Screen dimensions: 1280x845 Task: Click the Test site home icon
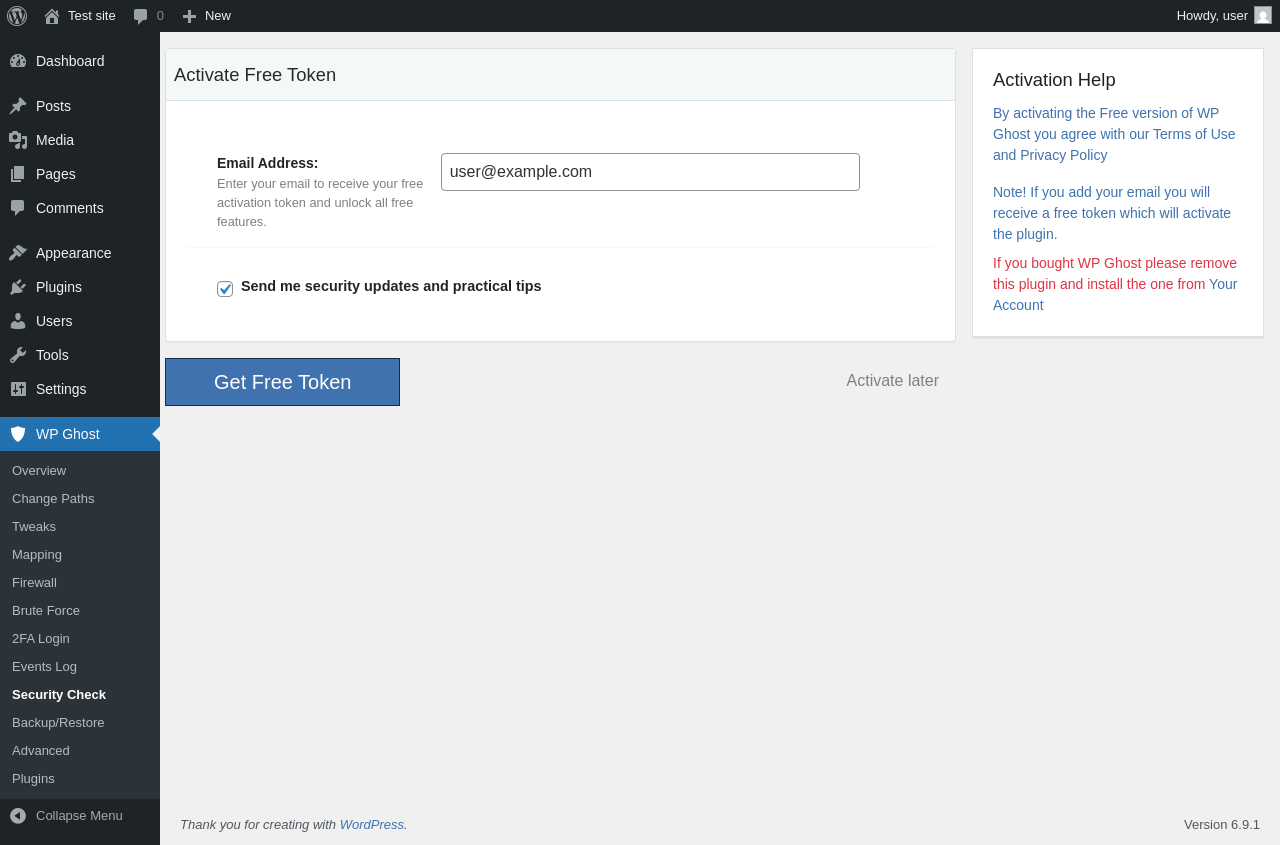tap(52, 16)
